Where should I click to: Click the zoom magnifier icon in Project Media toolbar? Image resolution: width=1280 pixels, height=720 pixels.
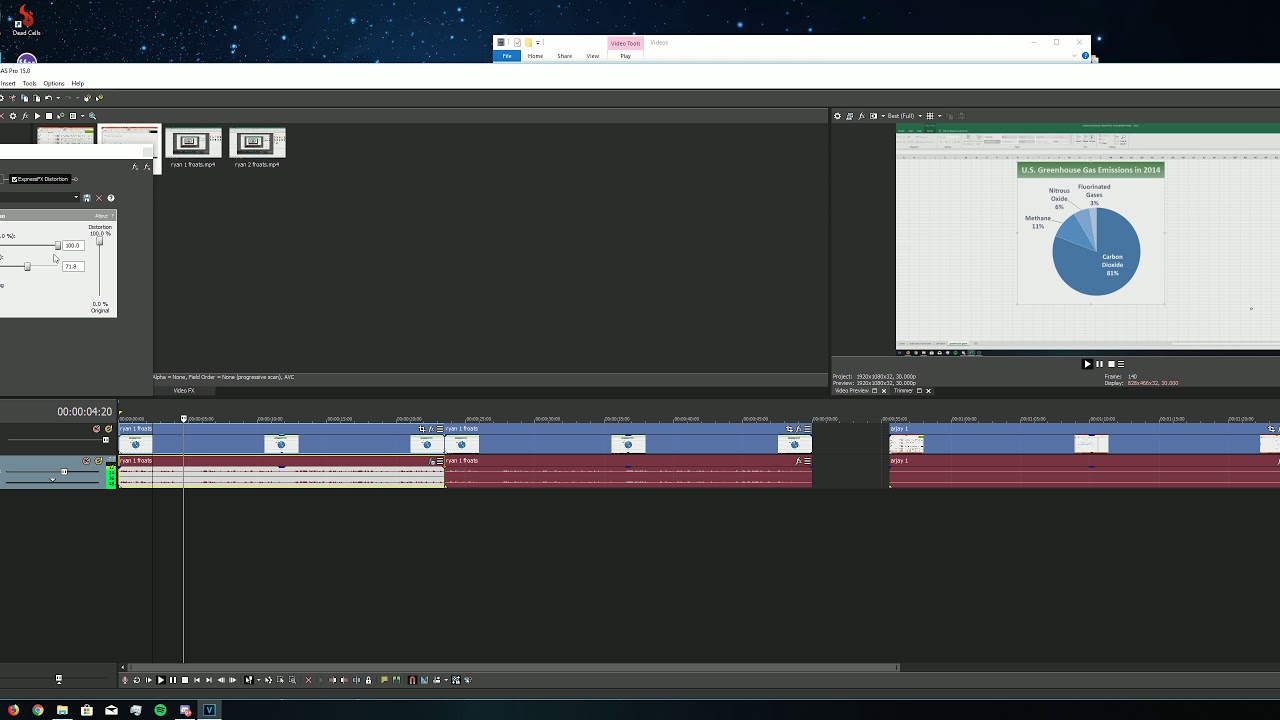[92, 116]
